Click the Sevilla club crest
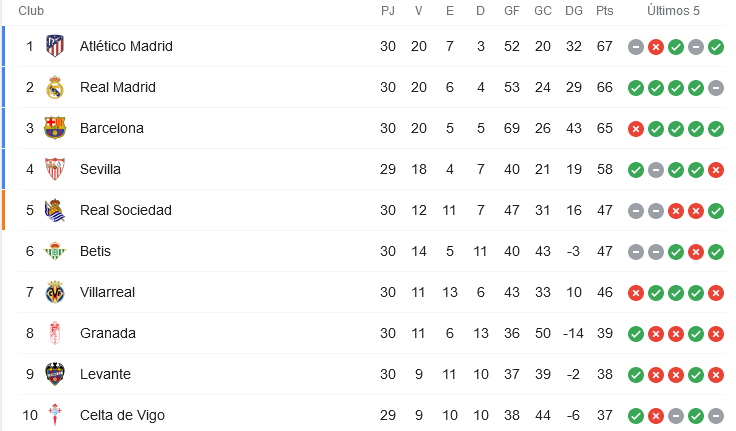Image resolution: width=736 pixels, height=431 pixels. click(x=55, y=169)
